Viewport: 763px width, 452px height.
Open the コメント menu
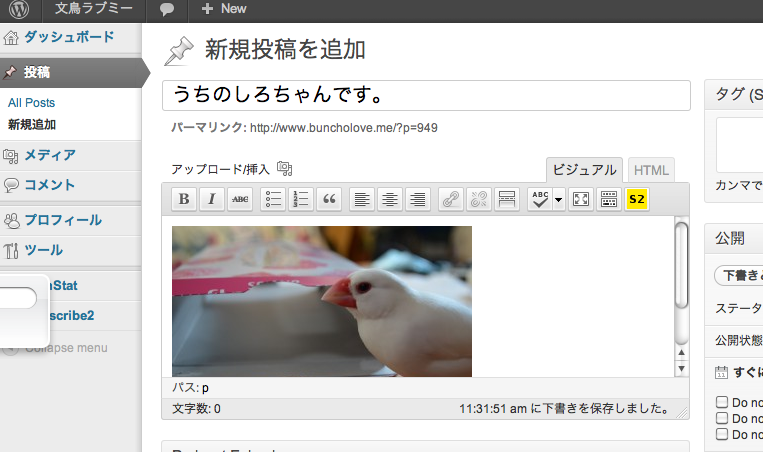[50, 185]
